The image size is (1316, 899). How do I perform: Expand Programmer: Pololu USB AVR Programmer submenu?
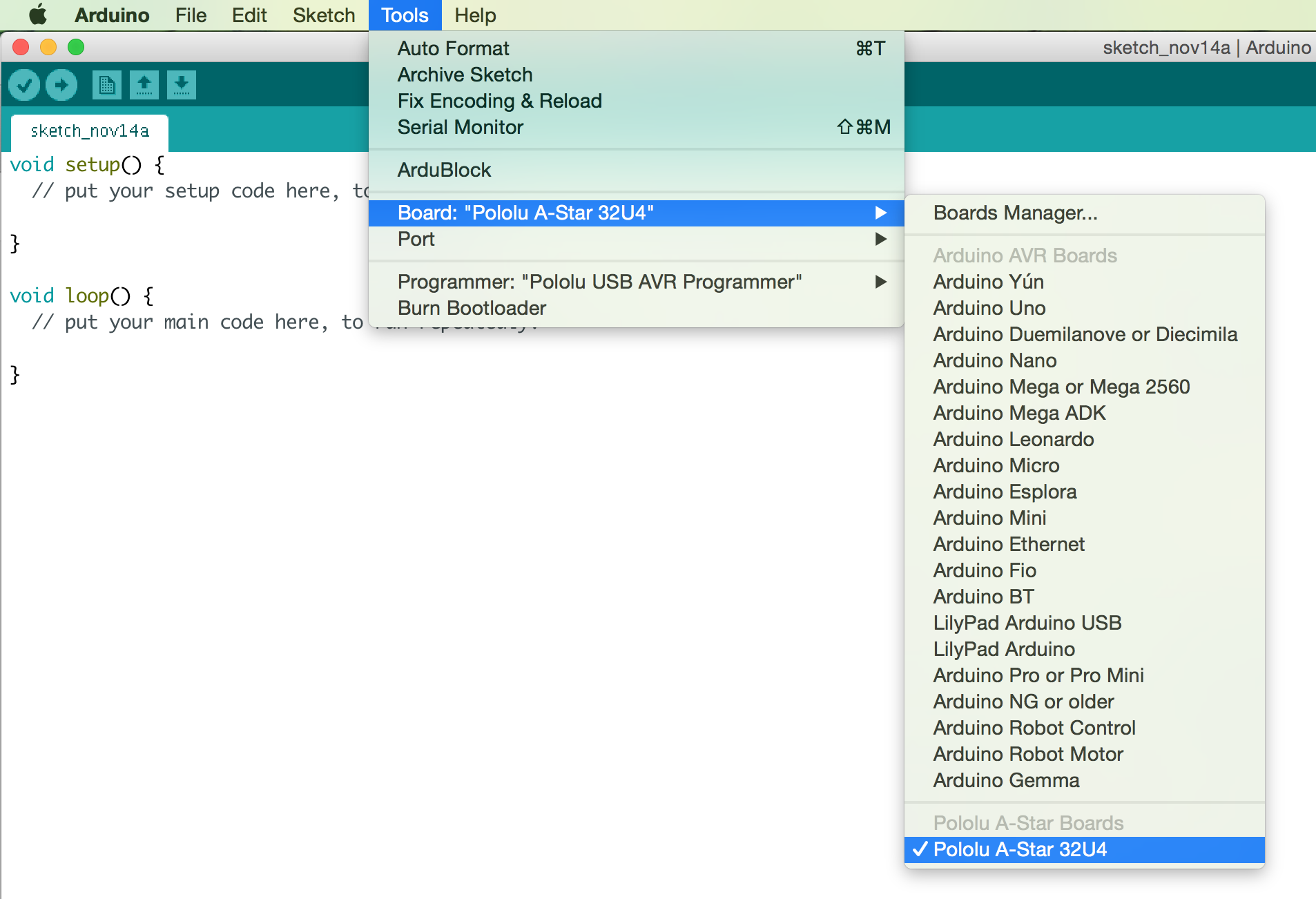tap(637, 282)
